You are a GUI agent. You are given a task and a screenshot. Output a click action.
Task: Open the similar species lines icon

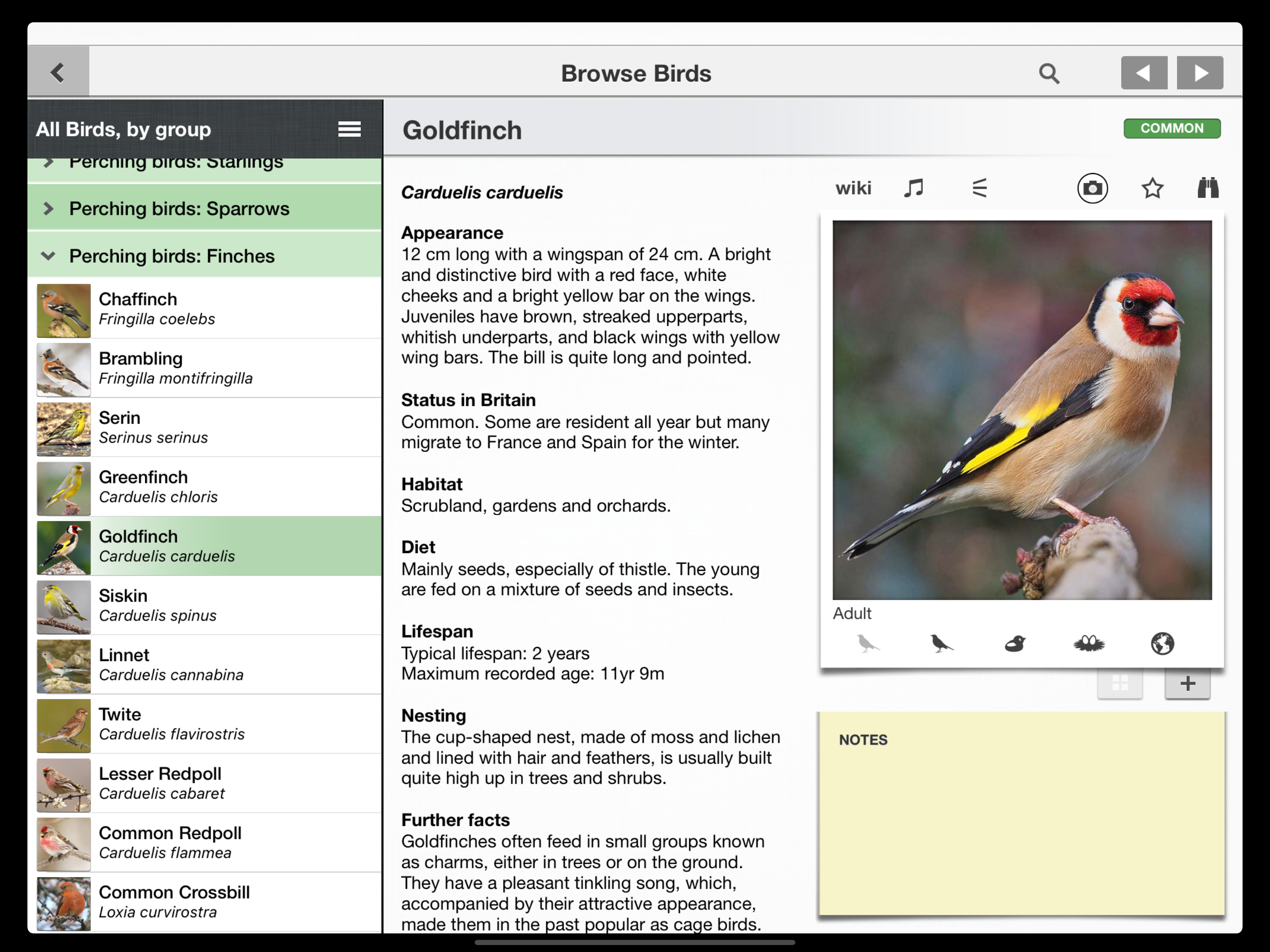(x=979, y=188)
